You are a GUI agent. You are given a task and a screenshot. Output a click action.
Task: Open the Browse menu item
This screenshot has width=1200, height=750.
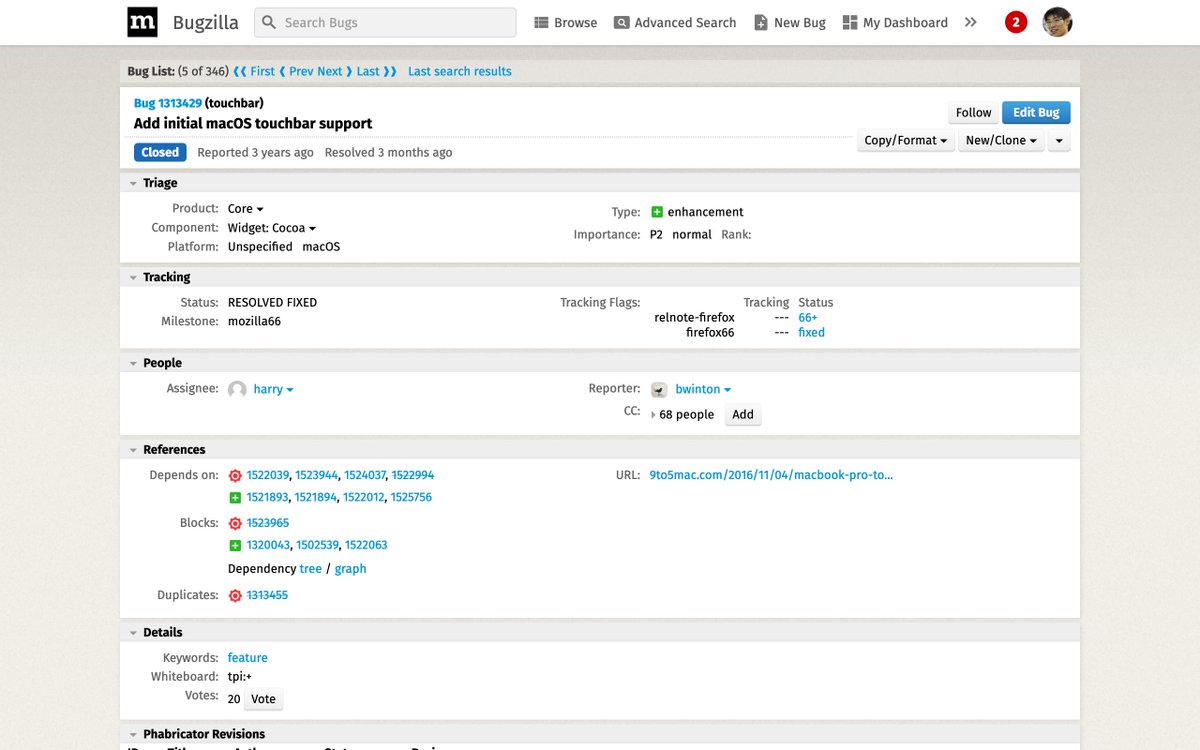click(x=565, y=22)
